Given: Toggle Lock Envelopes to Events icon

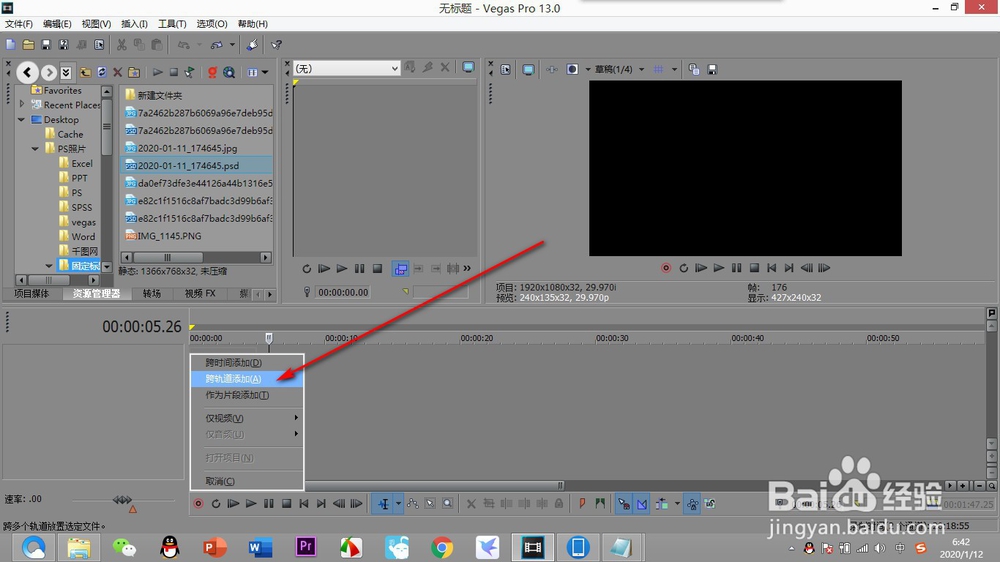Looking at the screenshot, I should click(x=693, y=503).
